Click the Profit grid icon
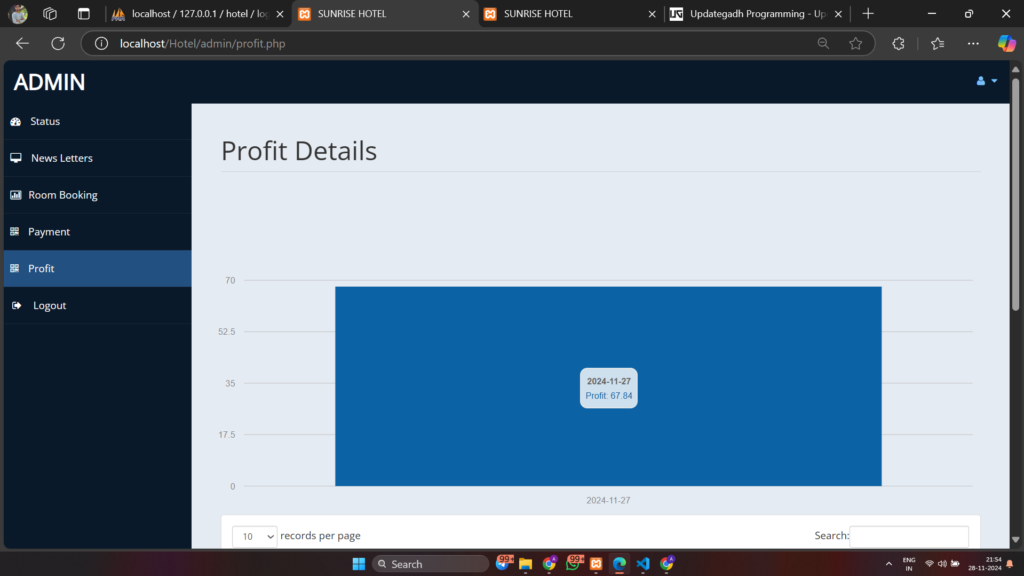 pos(14,268)
